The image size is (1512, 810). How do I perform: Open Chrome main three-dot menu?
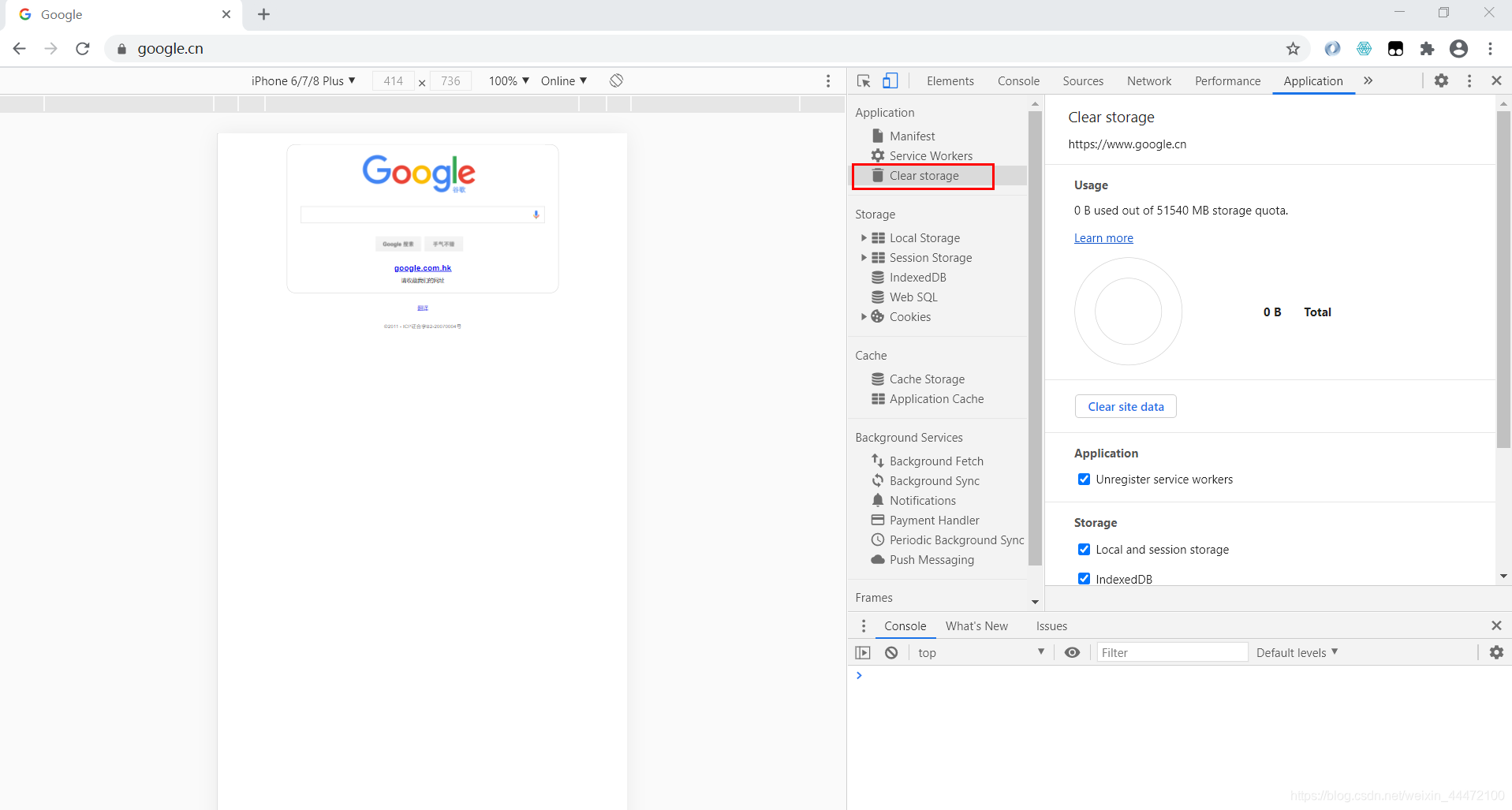(1490, 49)
